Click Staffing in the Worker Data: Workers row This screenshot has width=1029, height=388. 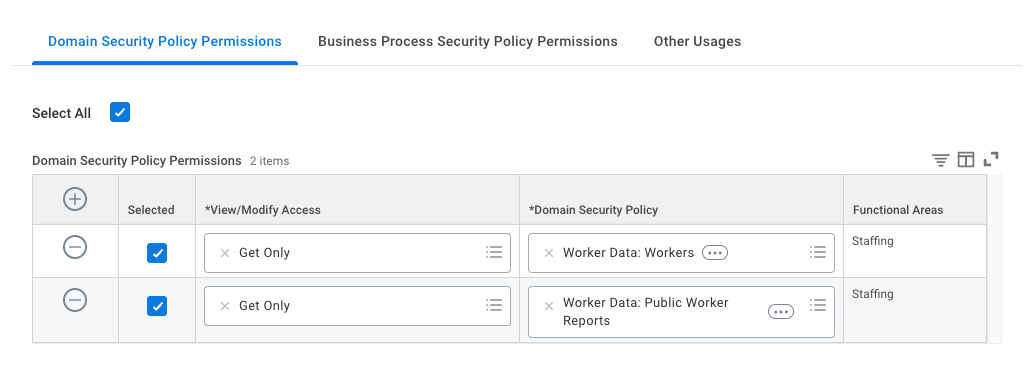click(x=873, y=241)
